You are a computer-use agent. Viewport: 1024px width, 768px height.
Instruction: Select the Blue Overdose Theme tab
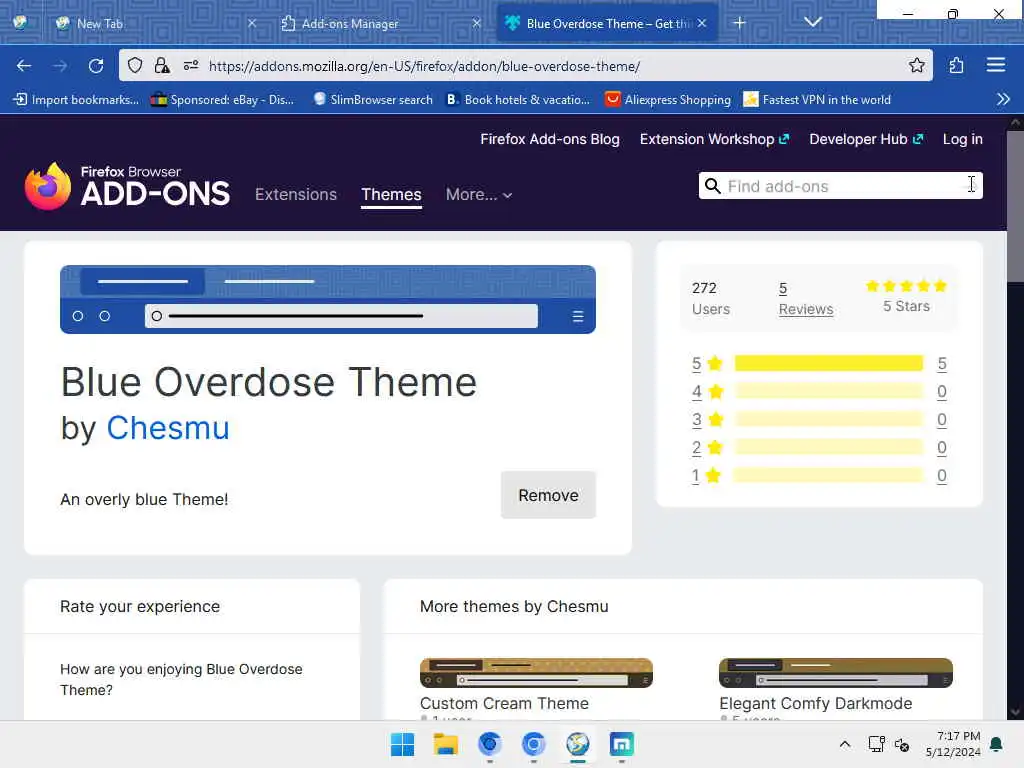point(607,24)
